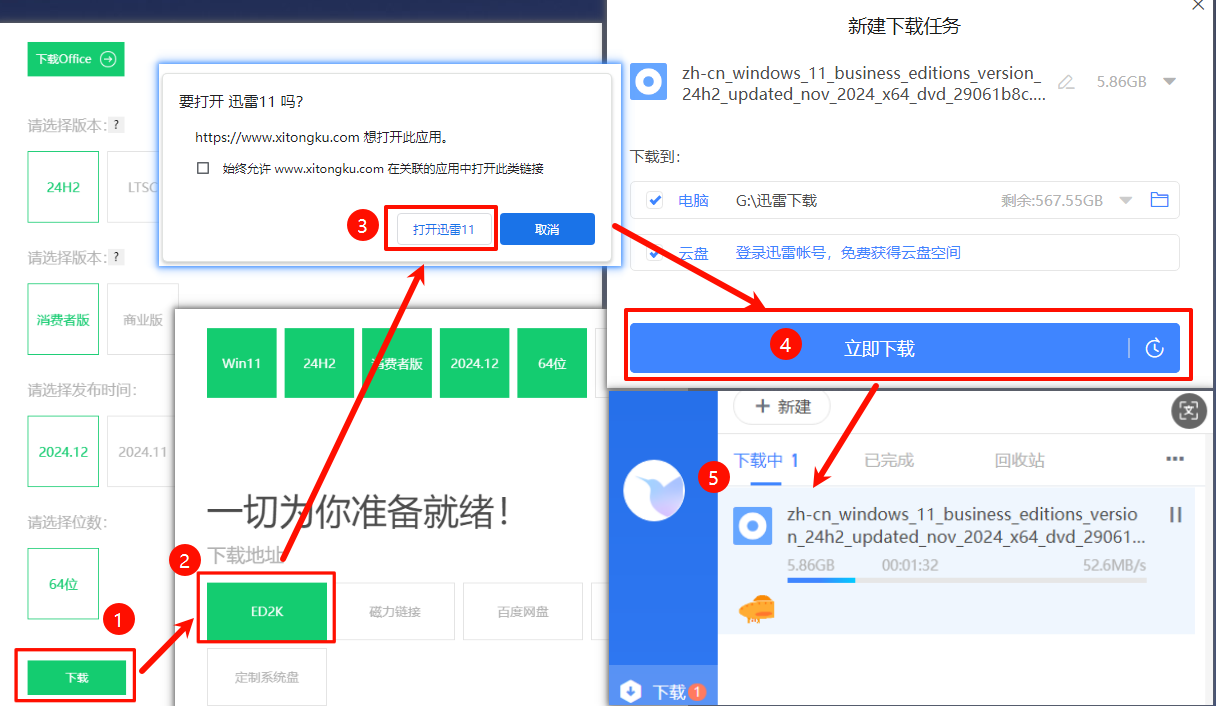Choose the 百度网盘 download option
This screenshot has width=1216, height=706.
pyautogui.click(x=523, y=611)
